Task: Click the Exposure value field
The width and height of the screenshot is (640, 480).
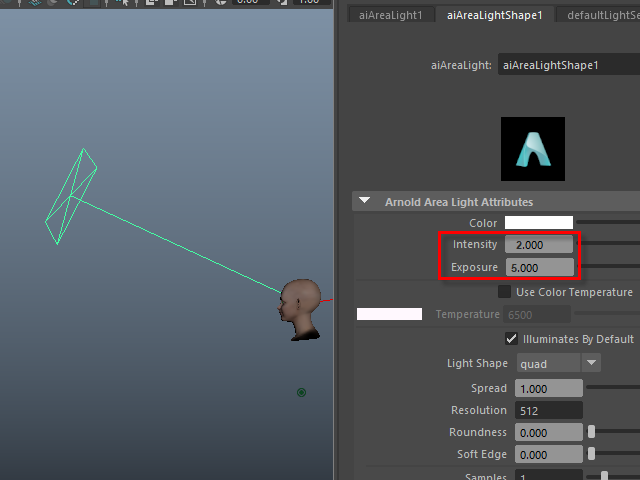Action: [539, 268]
